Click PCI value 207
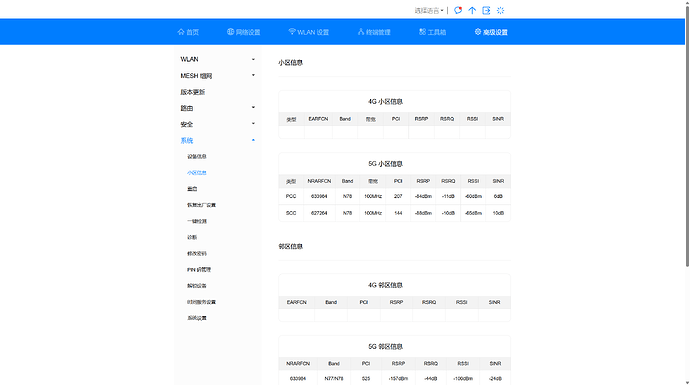The width and height of the screenshot is (690, 385). (398, 196)
